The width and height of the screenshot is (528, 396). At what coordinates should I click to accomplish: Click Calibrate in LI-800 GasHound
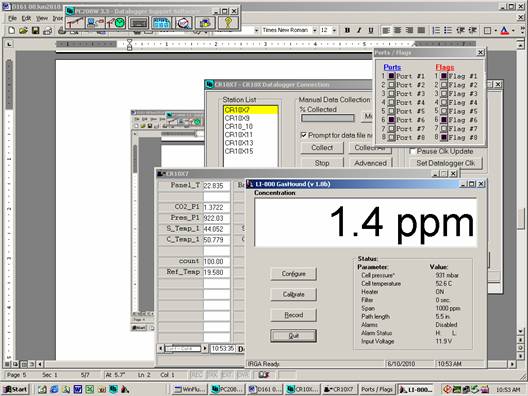tap(293, 294)
